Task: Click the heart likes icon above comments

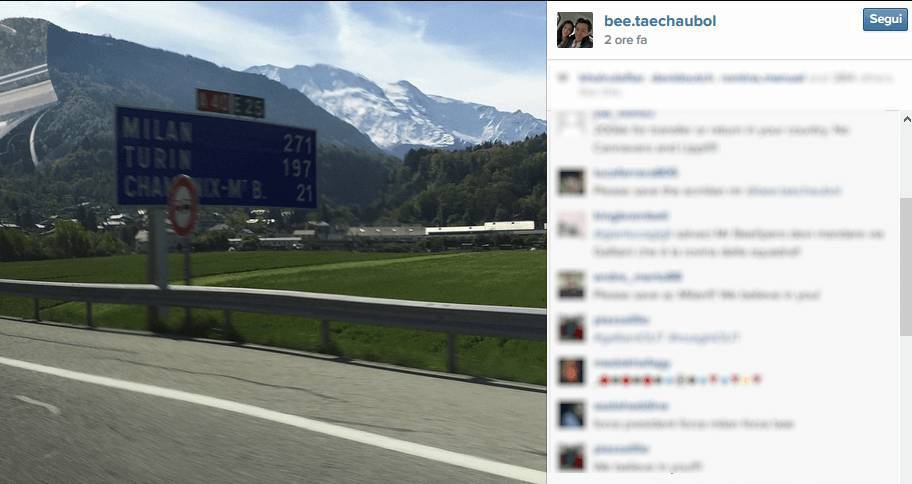Action: pos(563,77)
